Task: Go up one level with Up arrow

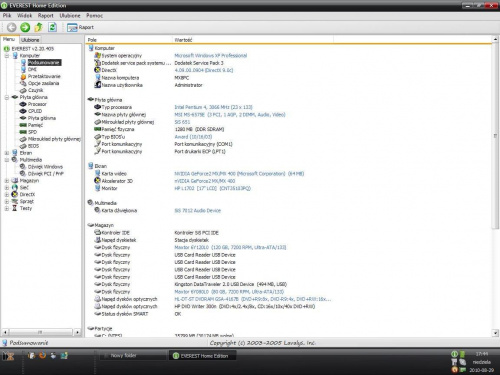Action: pyautogui.click(x=39, y=27)
